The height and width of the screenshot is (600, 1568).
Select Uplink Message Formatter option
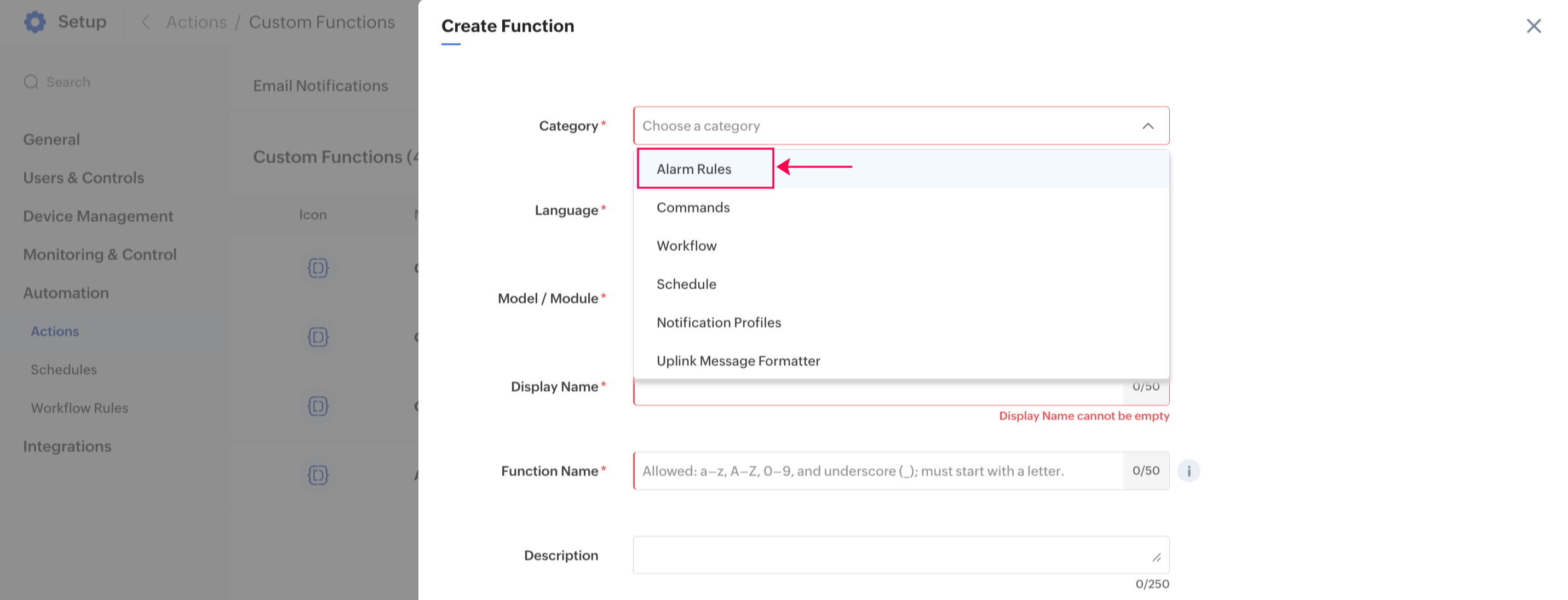(x=738, y=361)
